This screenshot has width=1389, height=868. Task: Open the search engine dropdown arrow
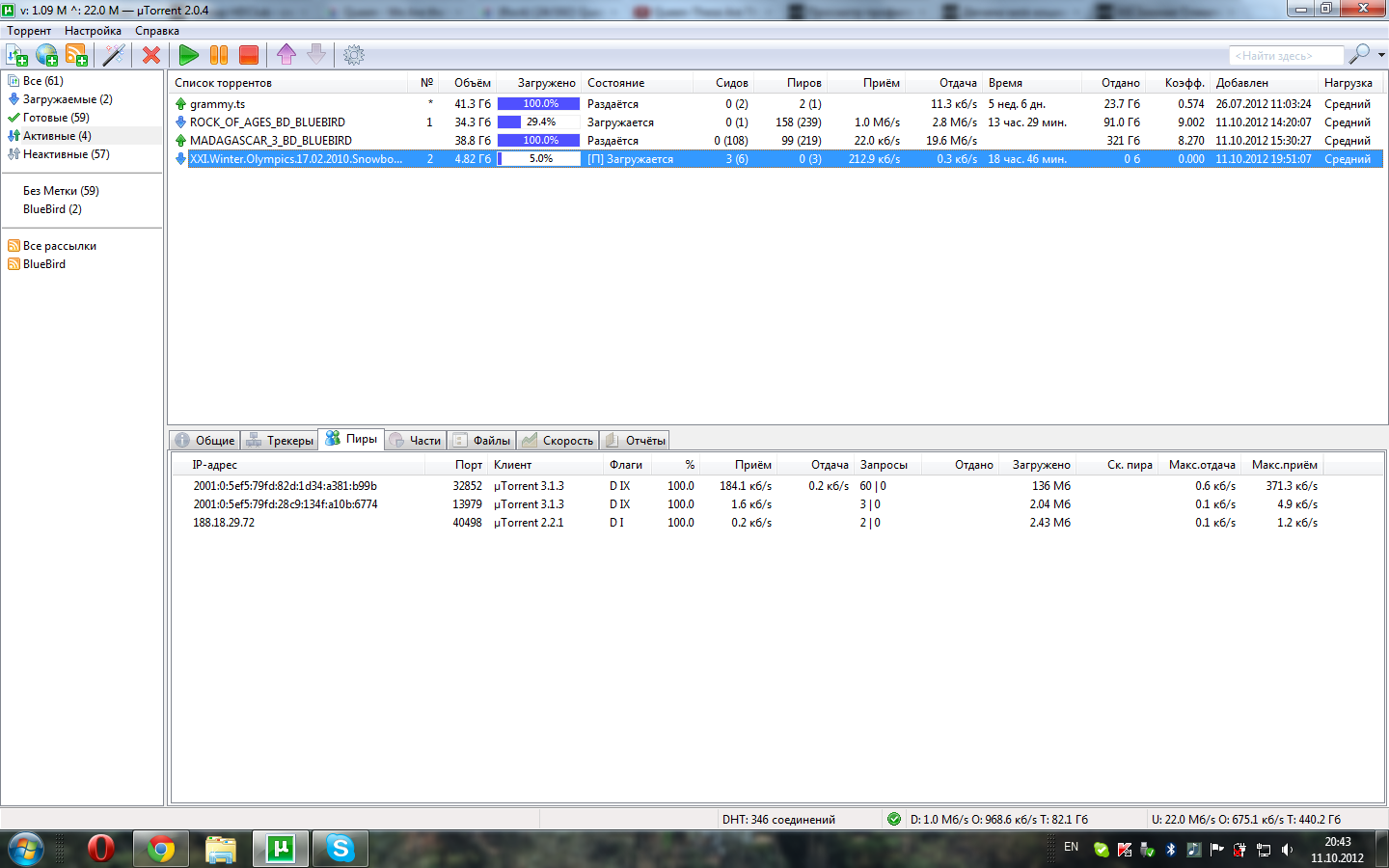(1381, 55)
